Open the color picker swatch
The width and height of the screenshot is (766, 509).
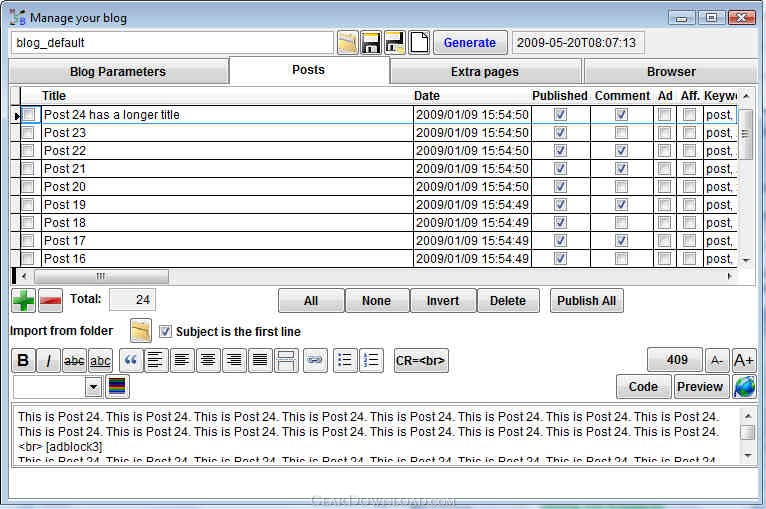(x=117, y=387)
